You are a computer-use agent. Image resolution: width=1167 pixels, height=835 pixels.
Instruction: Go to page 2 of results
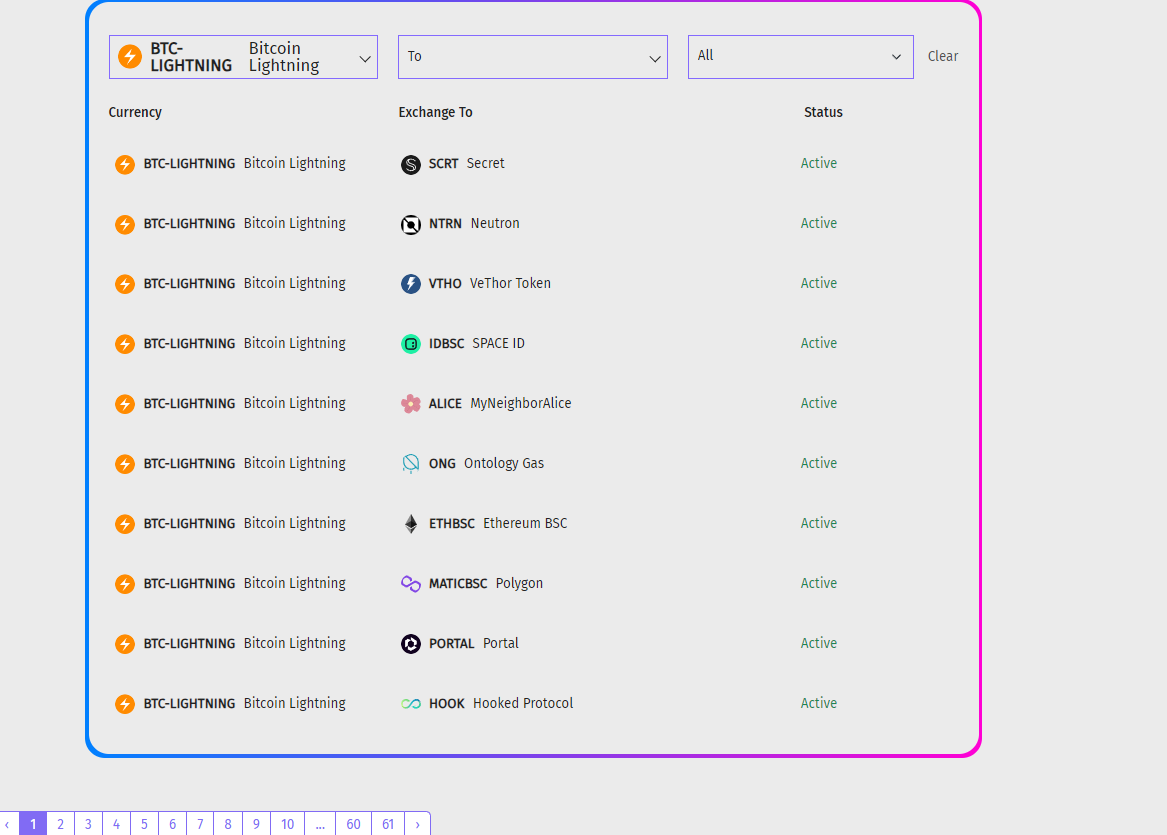tap(60, 824)
